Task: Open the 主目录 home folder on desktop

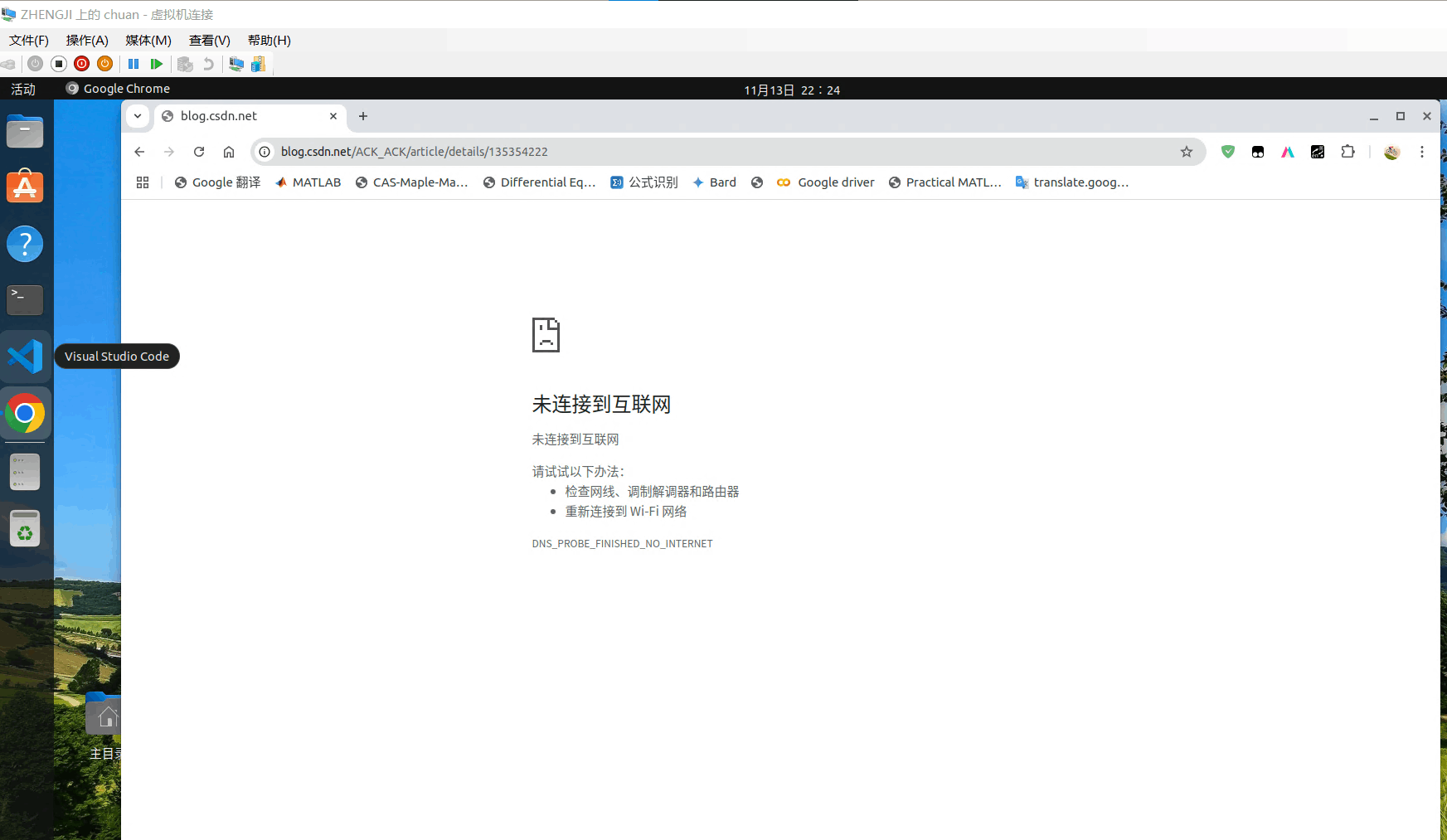Action: tap(104, 726)
